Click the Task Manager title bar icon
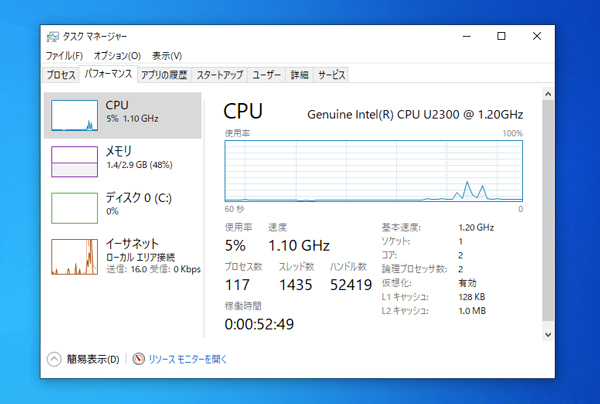Screen dimensions: 600x404 click(52, 37)
